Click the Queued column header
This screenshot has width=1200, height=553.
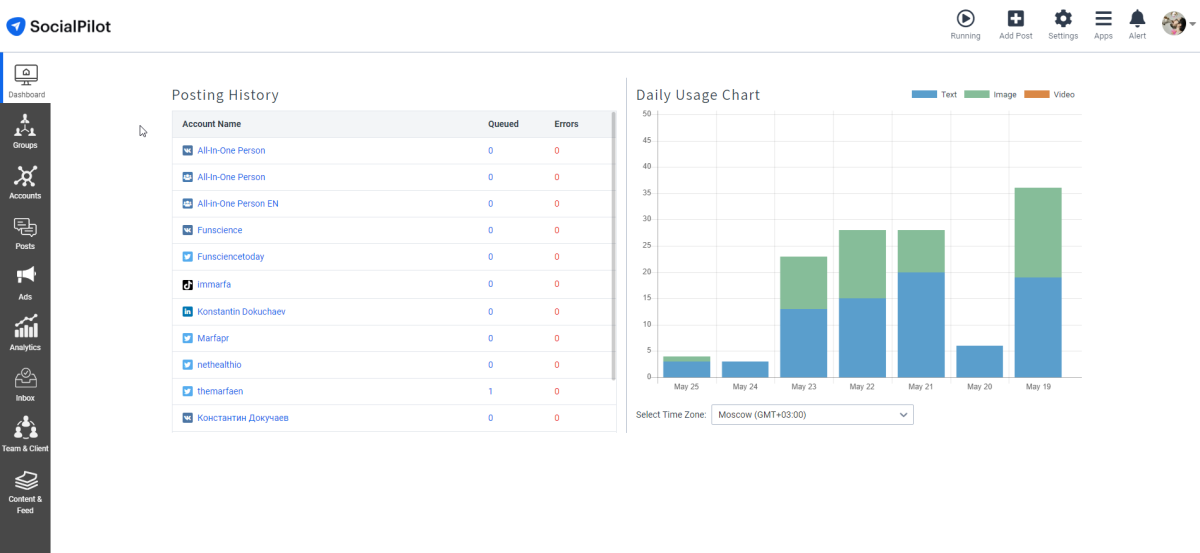(x=503, y=124)
